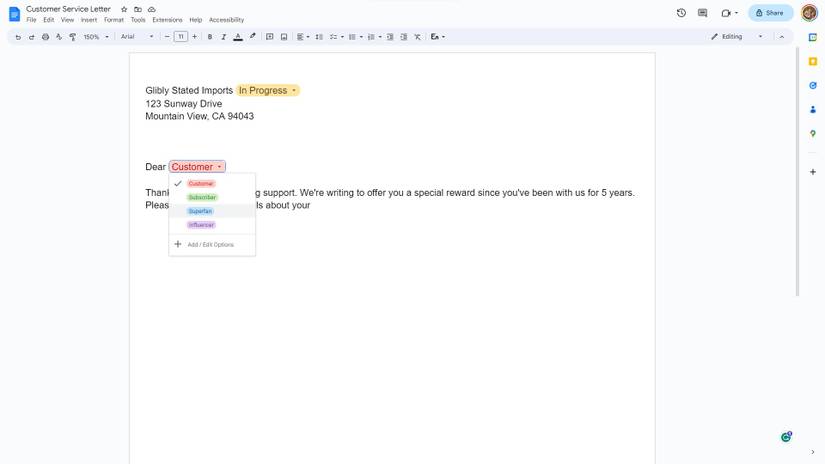Open the zoom level 150% dropdown
Image resolution: width=825 pixels, height=464 pixels.
[x=95, y=37]
